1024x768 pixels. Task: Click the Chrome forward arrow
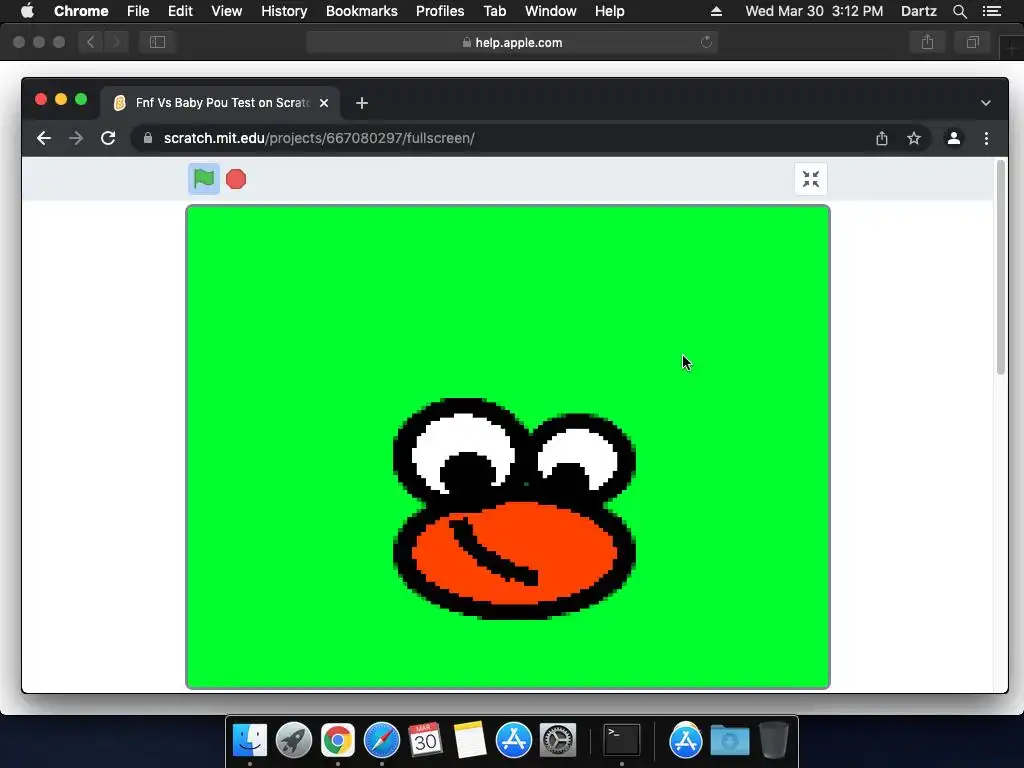tap(76, 138)
